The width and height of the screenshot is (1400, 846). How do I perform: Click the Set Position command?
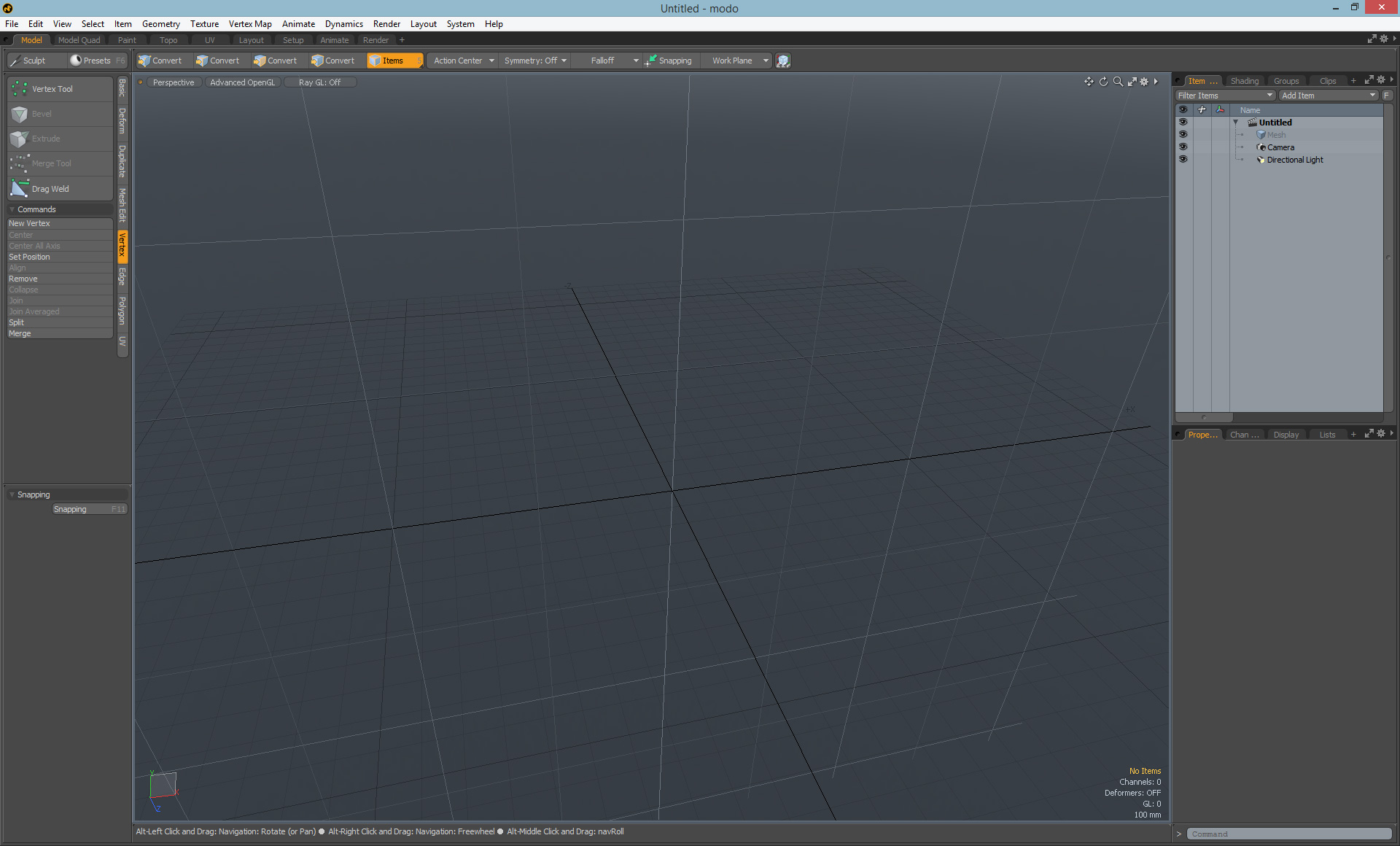point(30,257)
